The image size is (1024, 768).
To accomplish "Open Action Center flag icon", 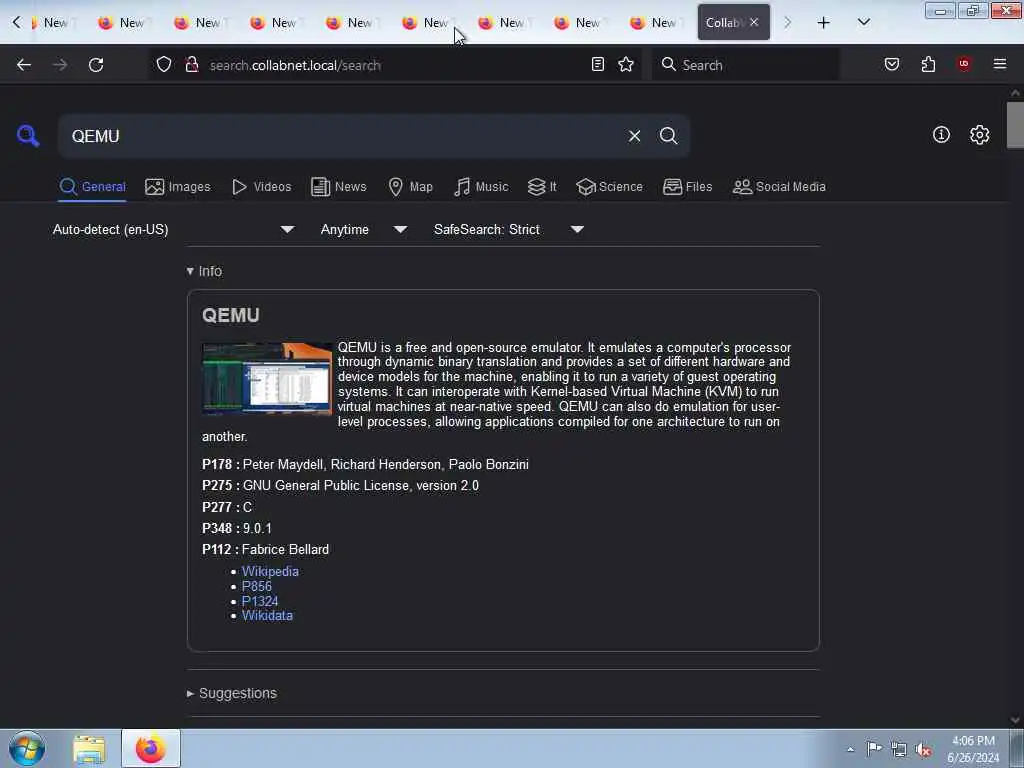I will [874, 748].
